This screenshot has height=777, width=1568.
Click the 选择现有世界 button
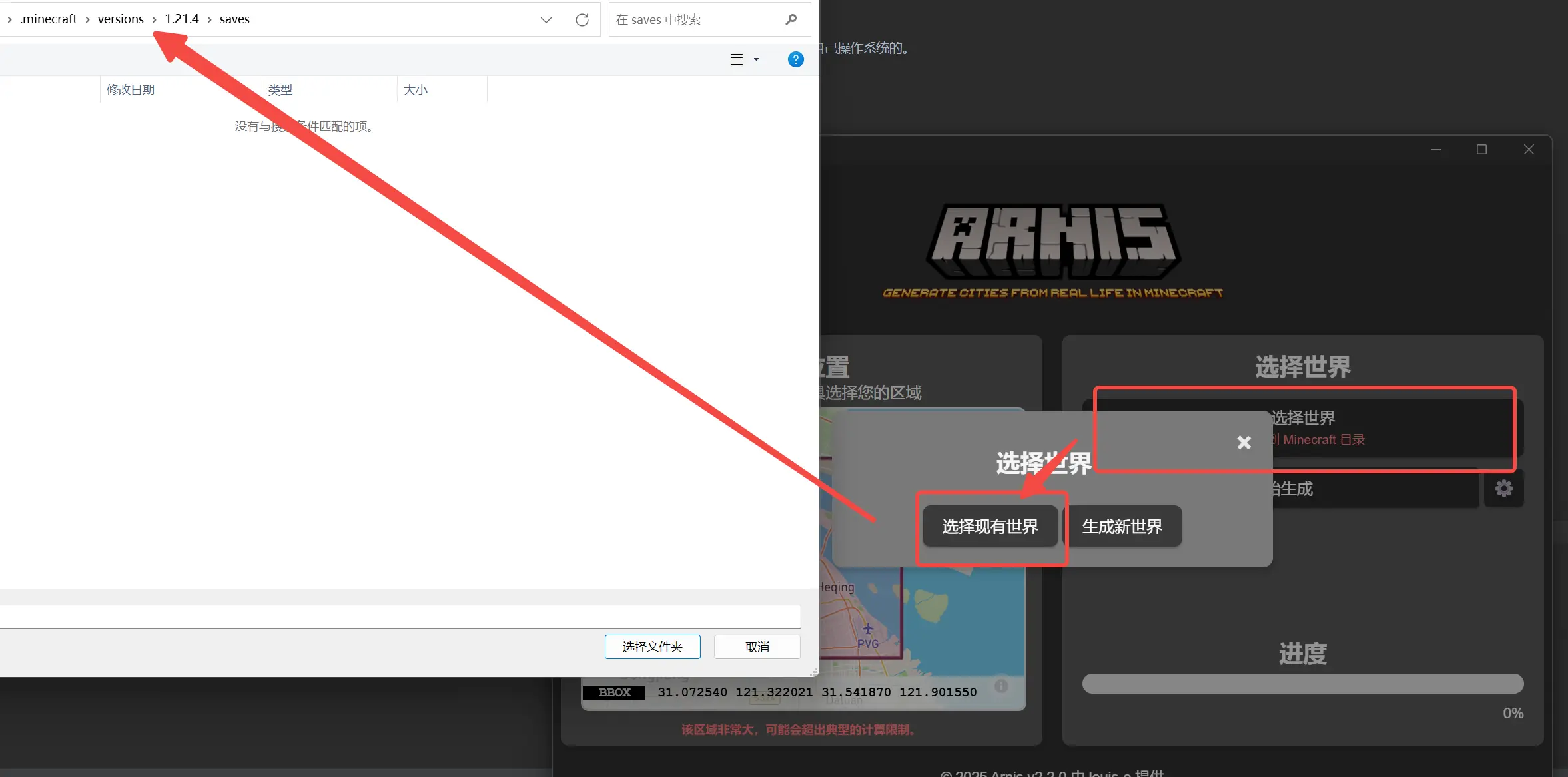point(990,527)
